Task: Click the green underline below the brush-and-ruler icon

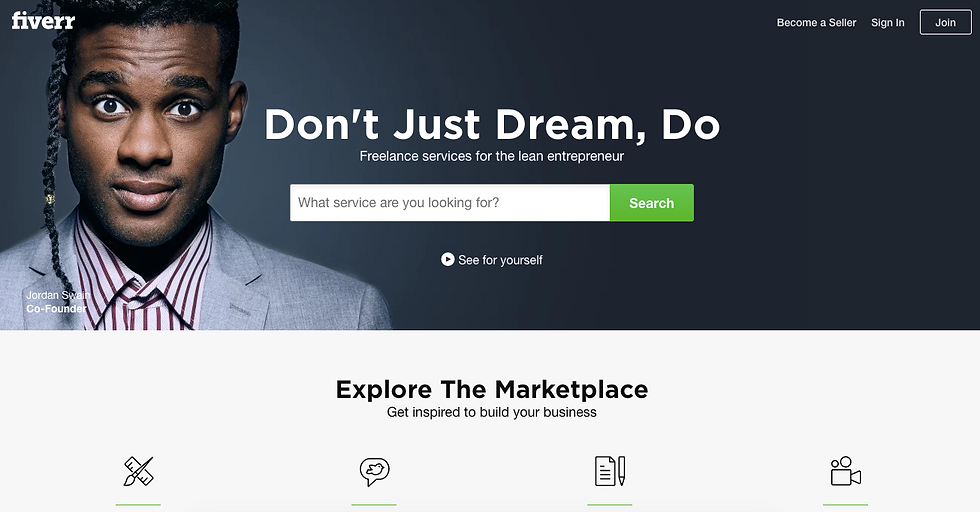Action: tap(138, 504)
